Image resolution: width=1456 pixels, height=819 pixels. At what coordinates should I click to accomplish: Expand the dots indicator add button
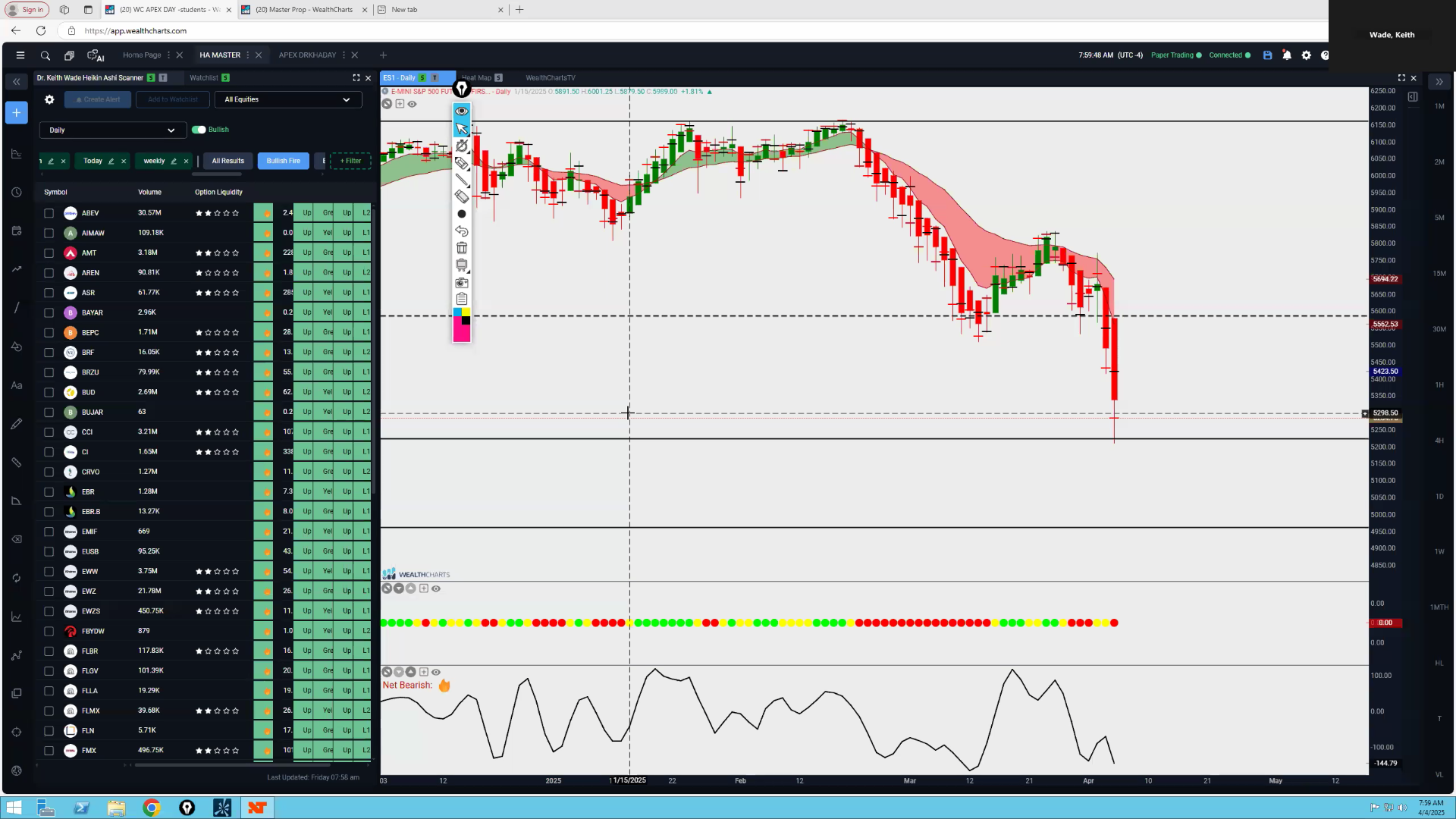(424, 588)
